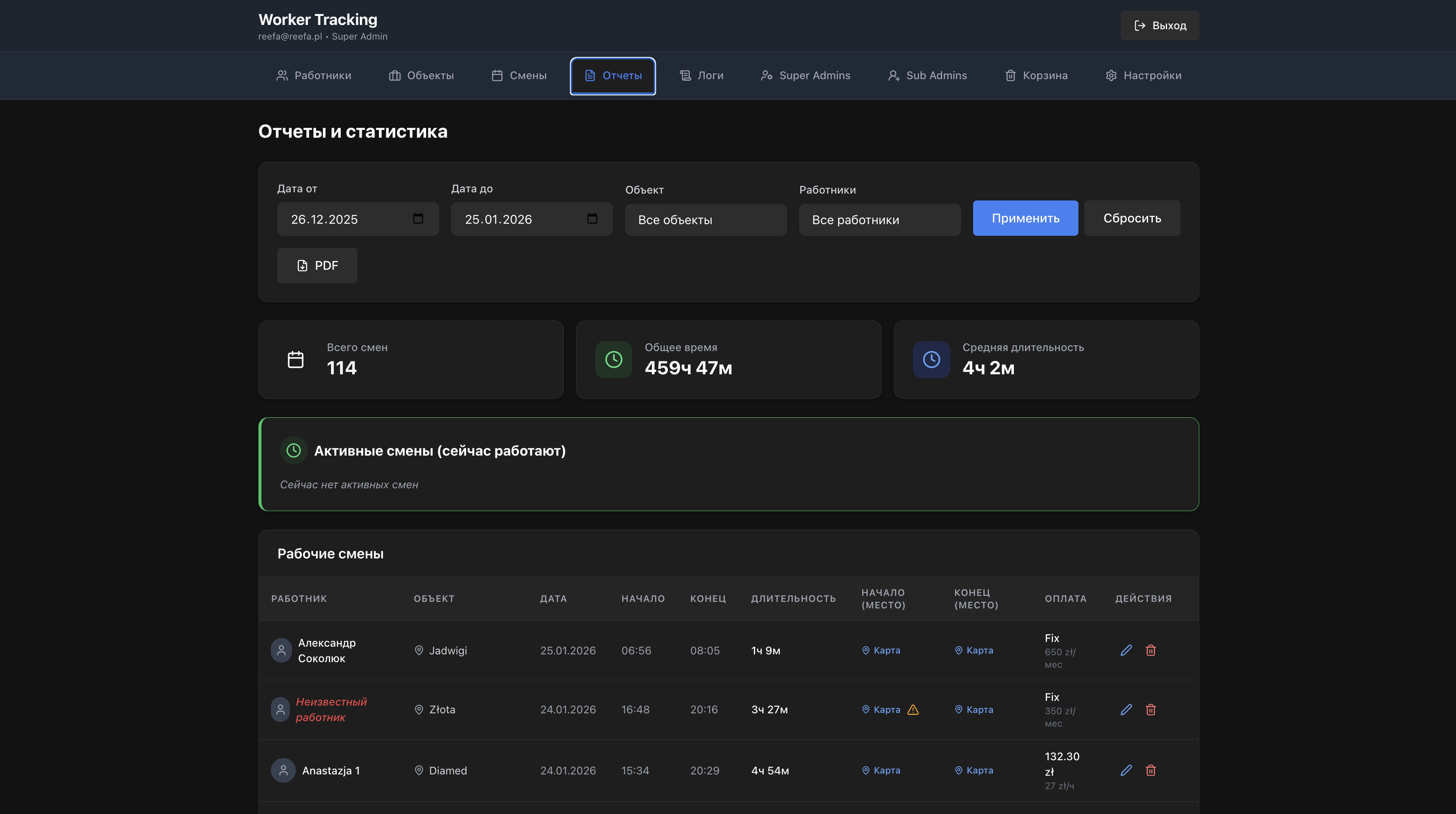Open the calendar picker icon for Дата до

click(x=592, y=219)
